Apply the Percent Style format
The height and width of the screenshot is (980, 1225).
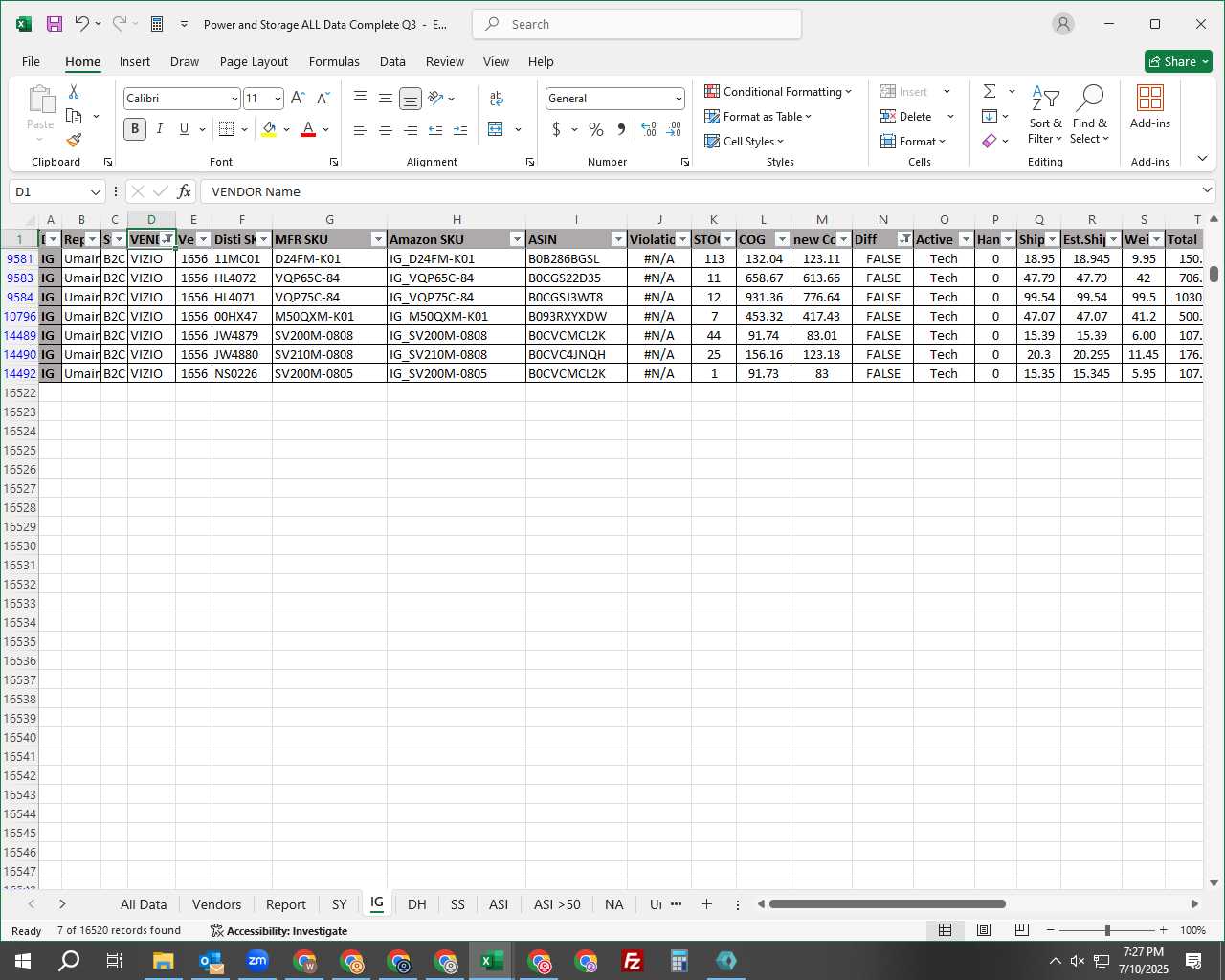click(x=596, y=129)
